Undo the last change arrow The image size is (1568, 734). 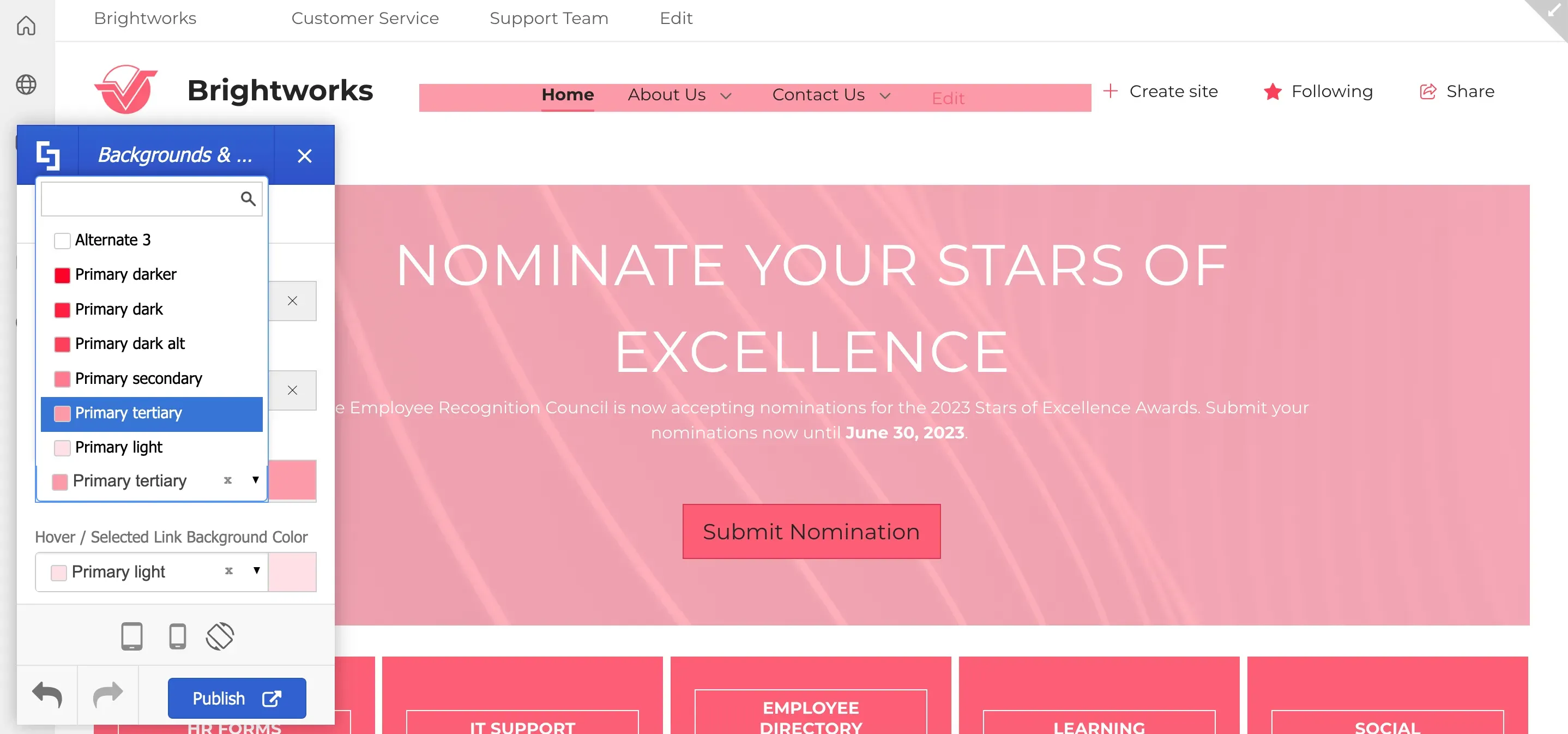[x=47, y=695]
